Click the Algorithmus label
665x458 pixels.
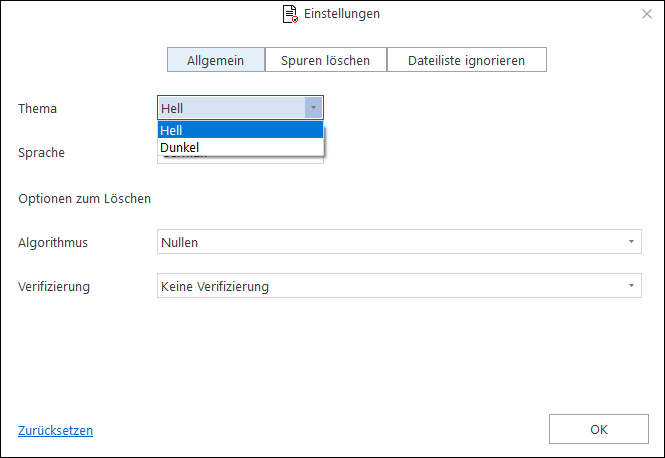53,243
